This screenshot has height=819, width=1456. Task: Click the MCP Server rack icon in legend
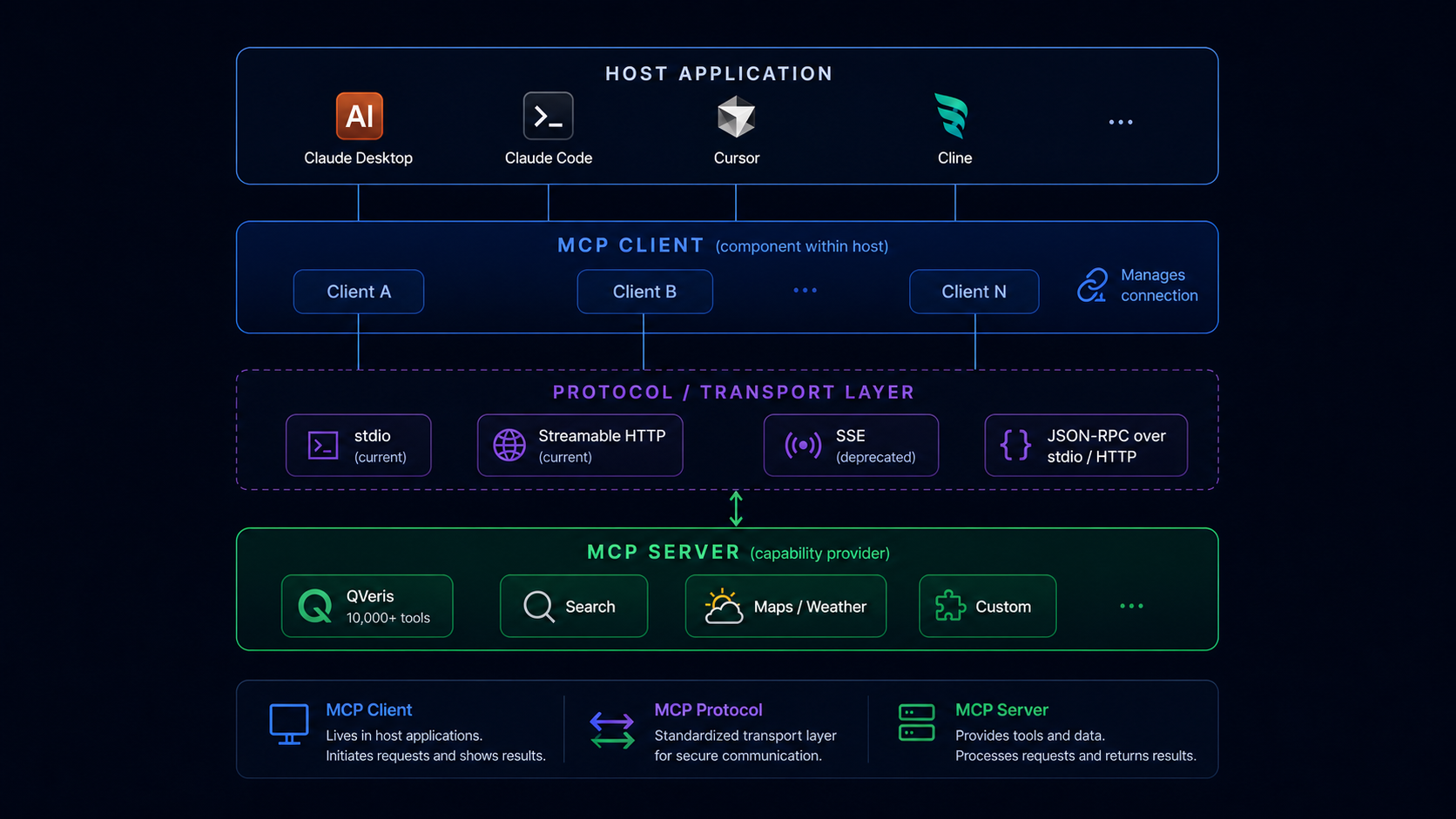coord(916,722)
